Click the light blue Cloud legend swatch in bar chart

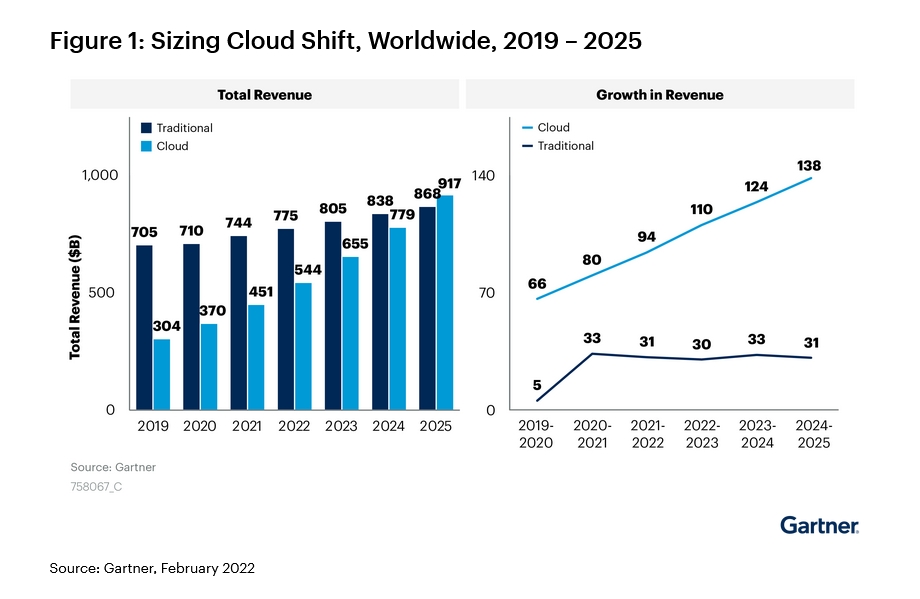point(146,146)
